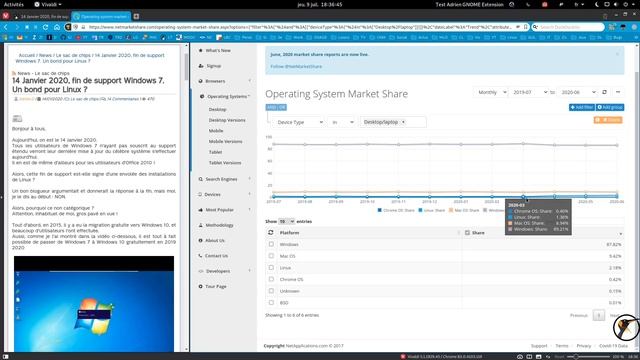The height and width of the screenshot is (360, 640).
Task: Open a new tab with plus button
Action: (136, 16)
